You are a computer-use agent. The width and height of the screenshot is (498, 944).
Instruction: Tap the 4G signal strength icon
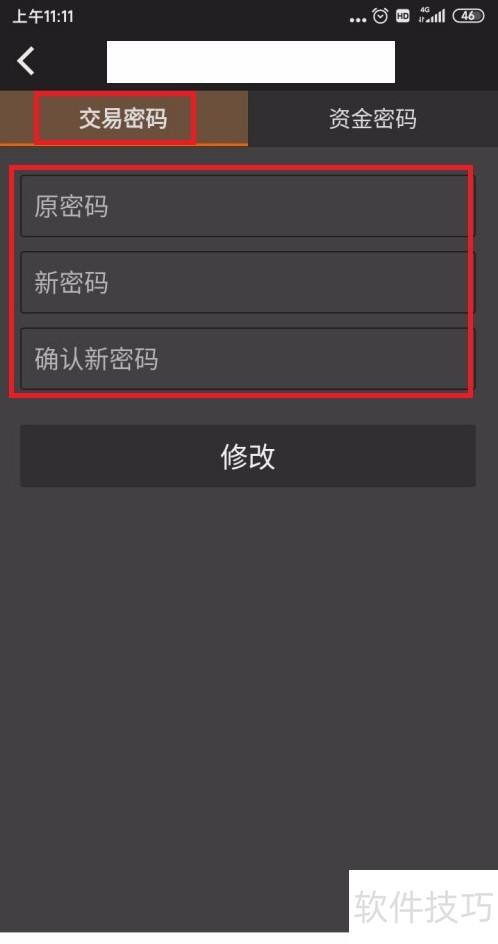(x=432, y=16)
